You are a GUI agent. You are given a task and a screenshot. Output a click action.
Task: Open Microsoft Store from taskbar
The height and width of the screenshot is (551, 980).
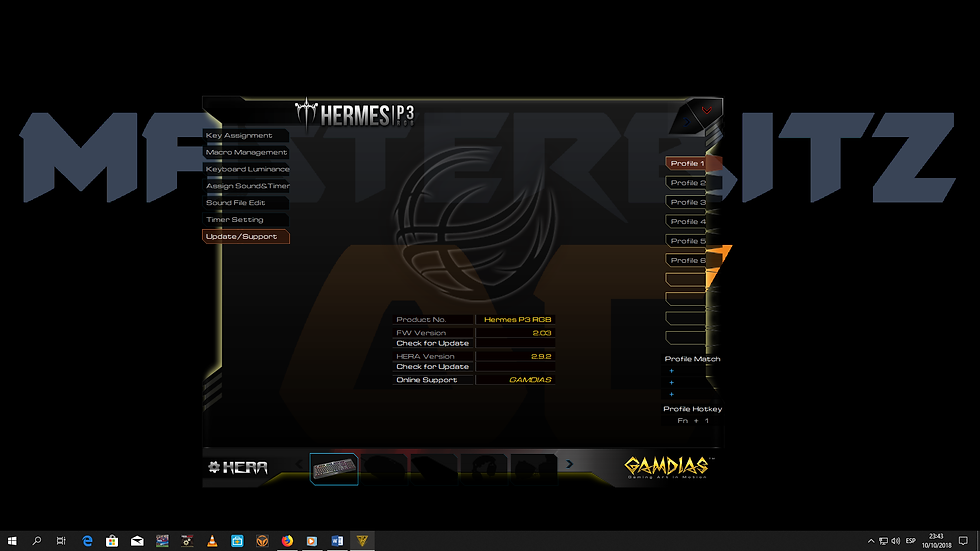tap(112, 541)
